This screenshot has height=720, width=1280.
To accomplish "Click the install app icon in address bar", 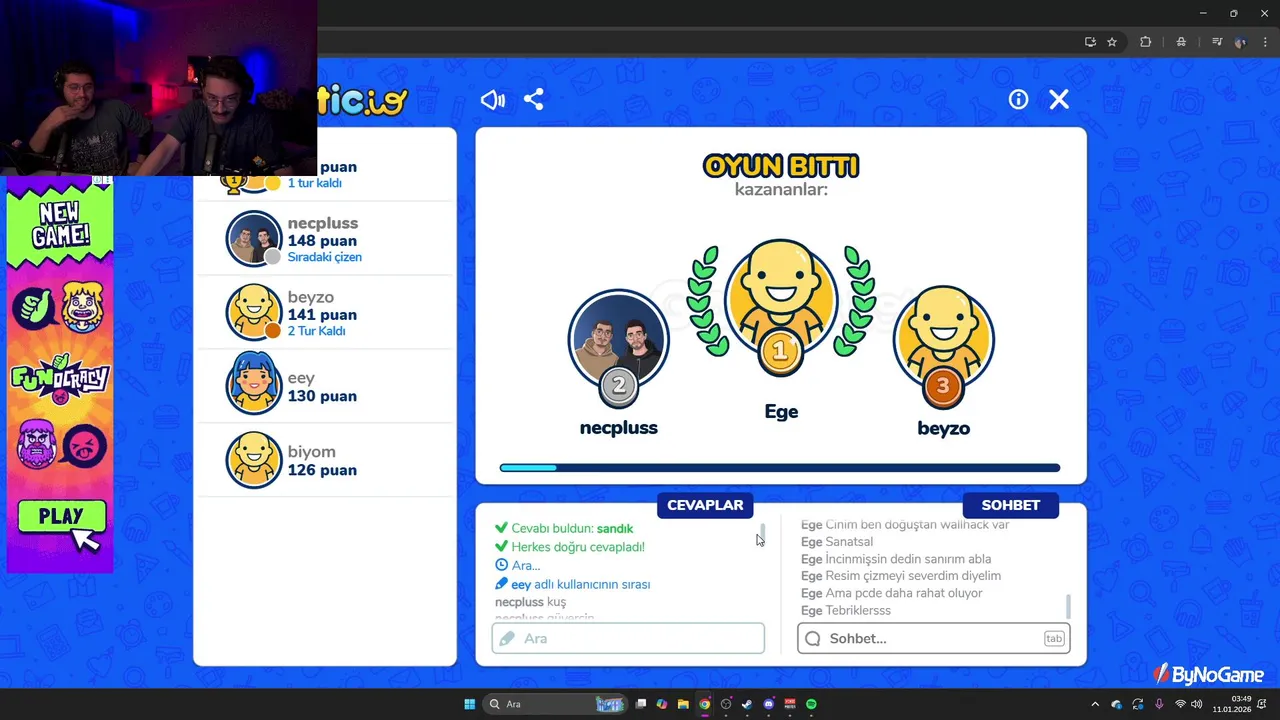I will coord(1090,42).
